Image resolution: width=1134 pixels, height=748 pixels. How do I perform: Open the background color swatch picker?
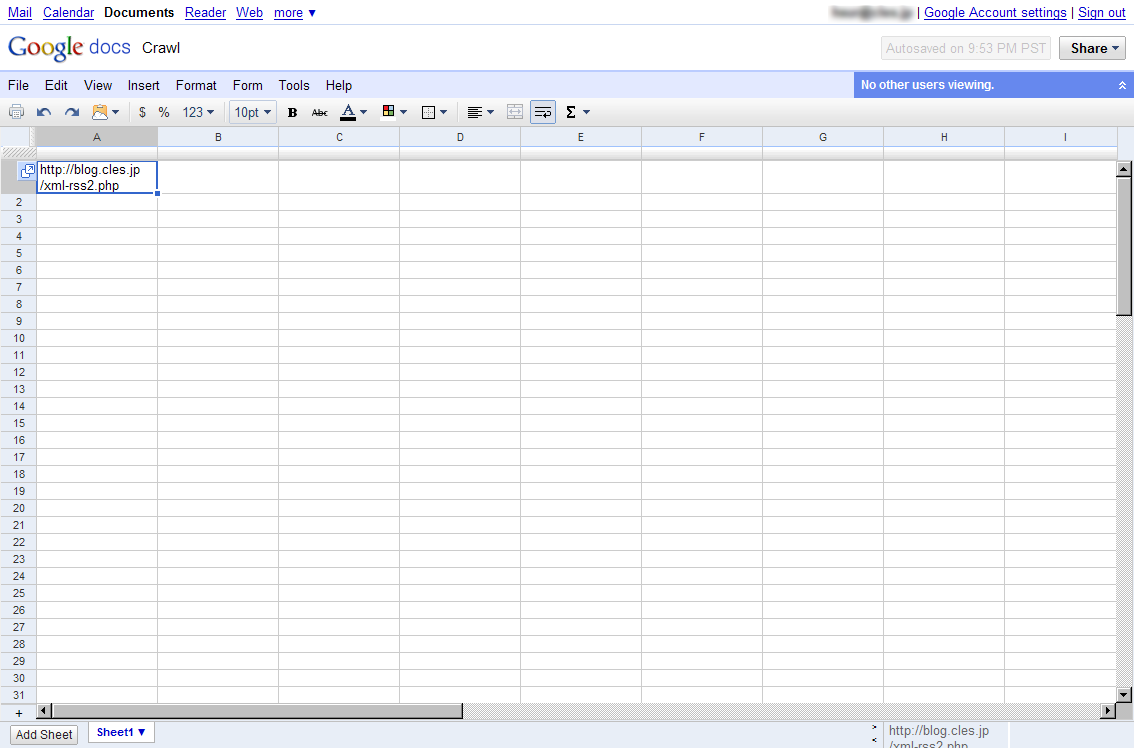tap(394, 112)
